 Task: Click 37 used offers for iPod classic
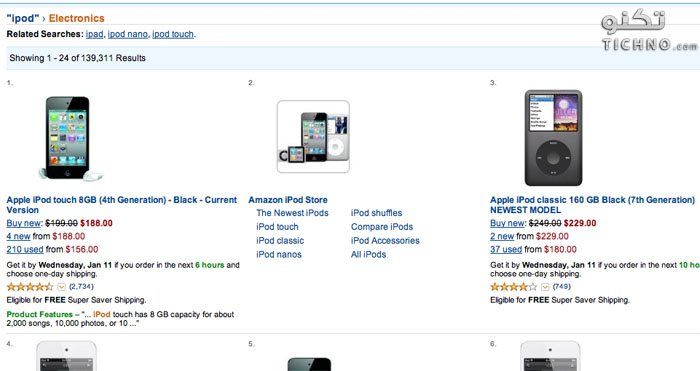click(506, 250)
